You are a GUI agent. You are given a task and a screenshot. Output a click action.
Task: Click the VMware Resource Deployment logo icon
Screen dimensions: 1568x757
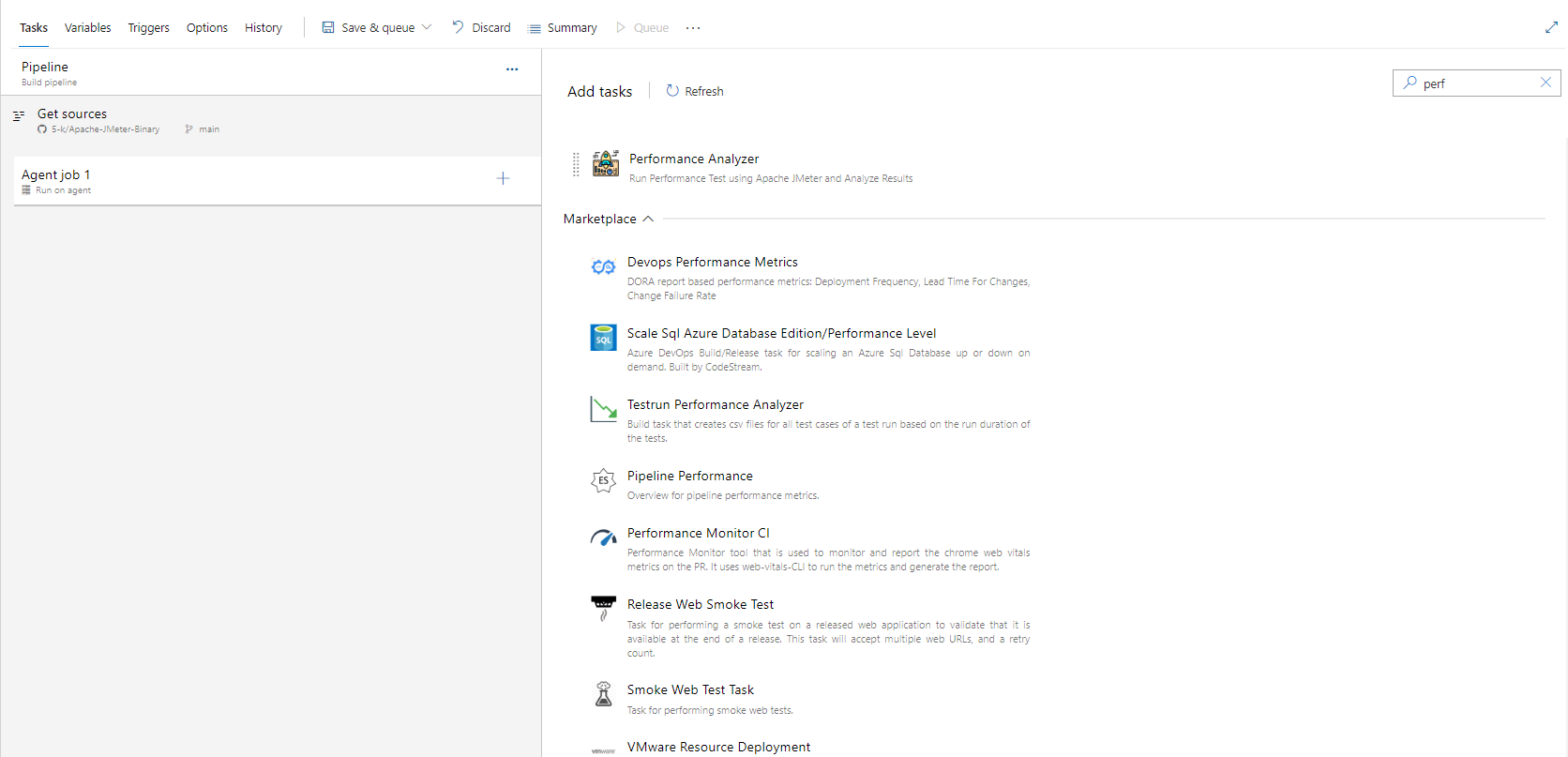pyautogui.click(x=603, y=750)
